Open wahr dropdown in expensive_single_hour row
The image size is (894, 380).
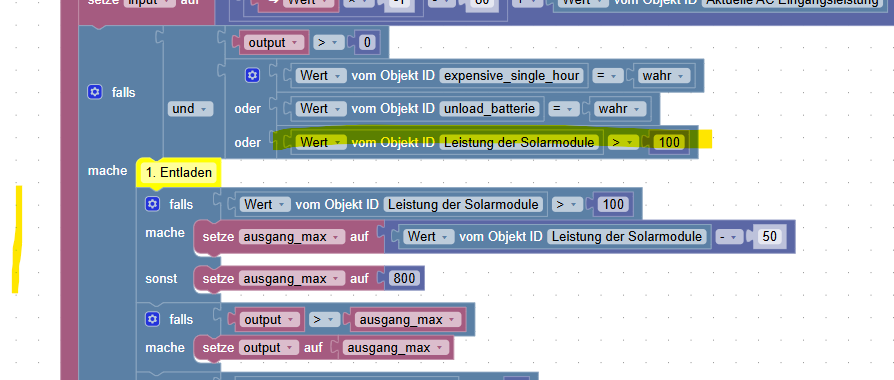click(664, 75)
